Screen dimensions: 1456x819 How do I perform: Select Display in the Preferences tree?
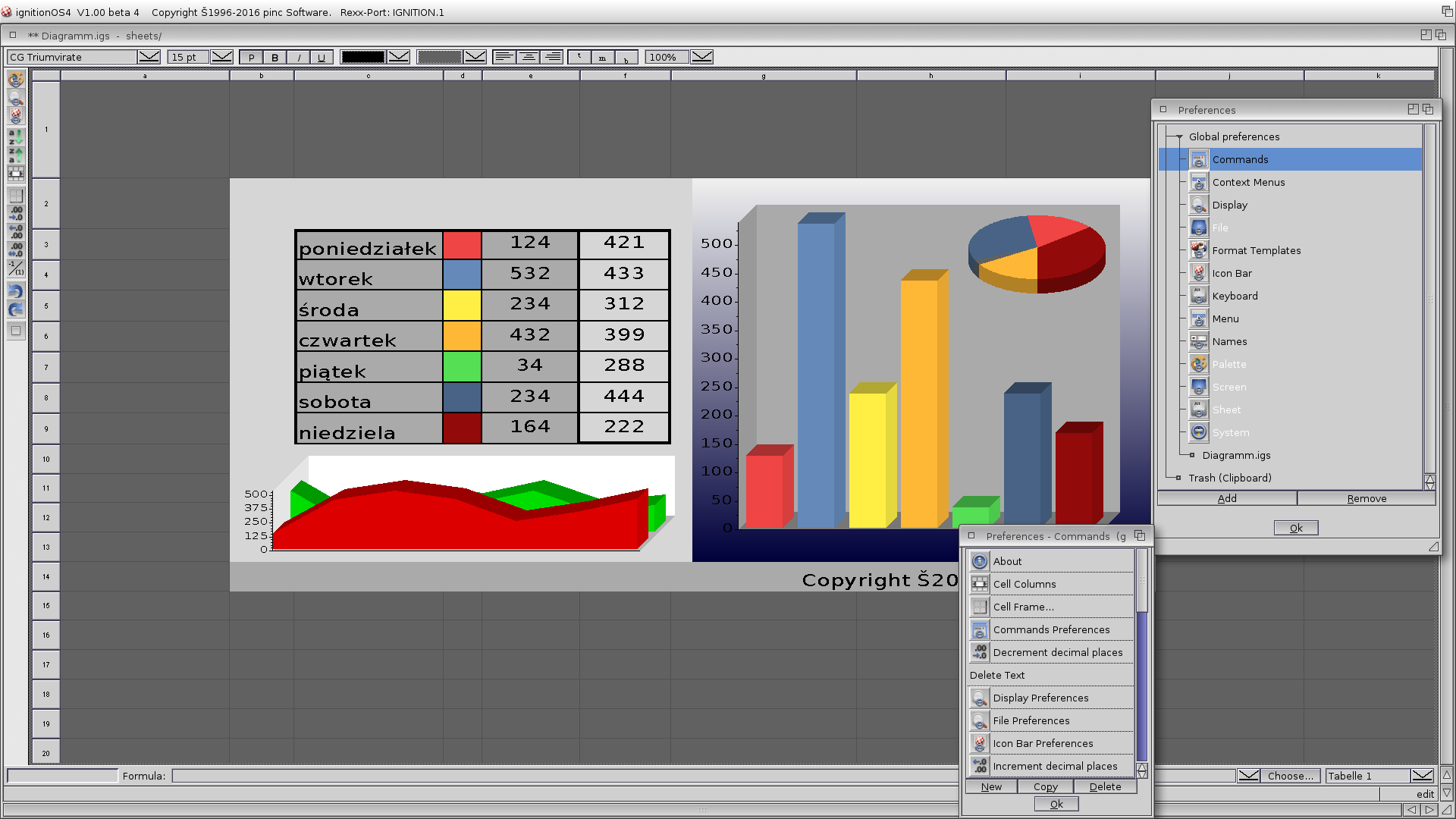(x=1229, y=205)
